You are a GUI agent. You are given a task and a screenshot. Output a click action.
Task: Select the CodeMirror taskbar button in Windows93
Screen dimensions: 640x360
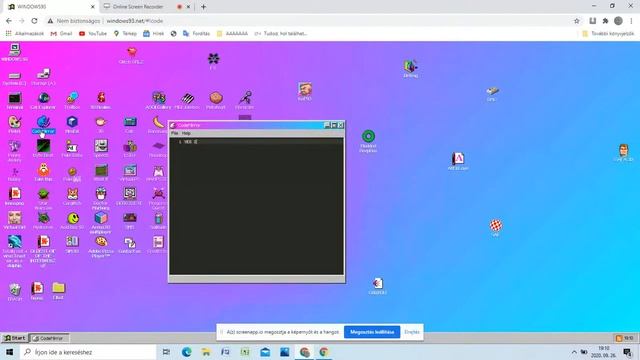[x=49, y=338]
